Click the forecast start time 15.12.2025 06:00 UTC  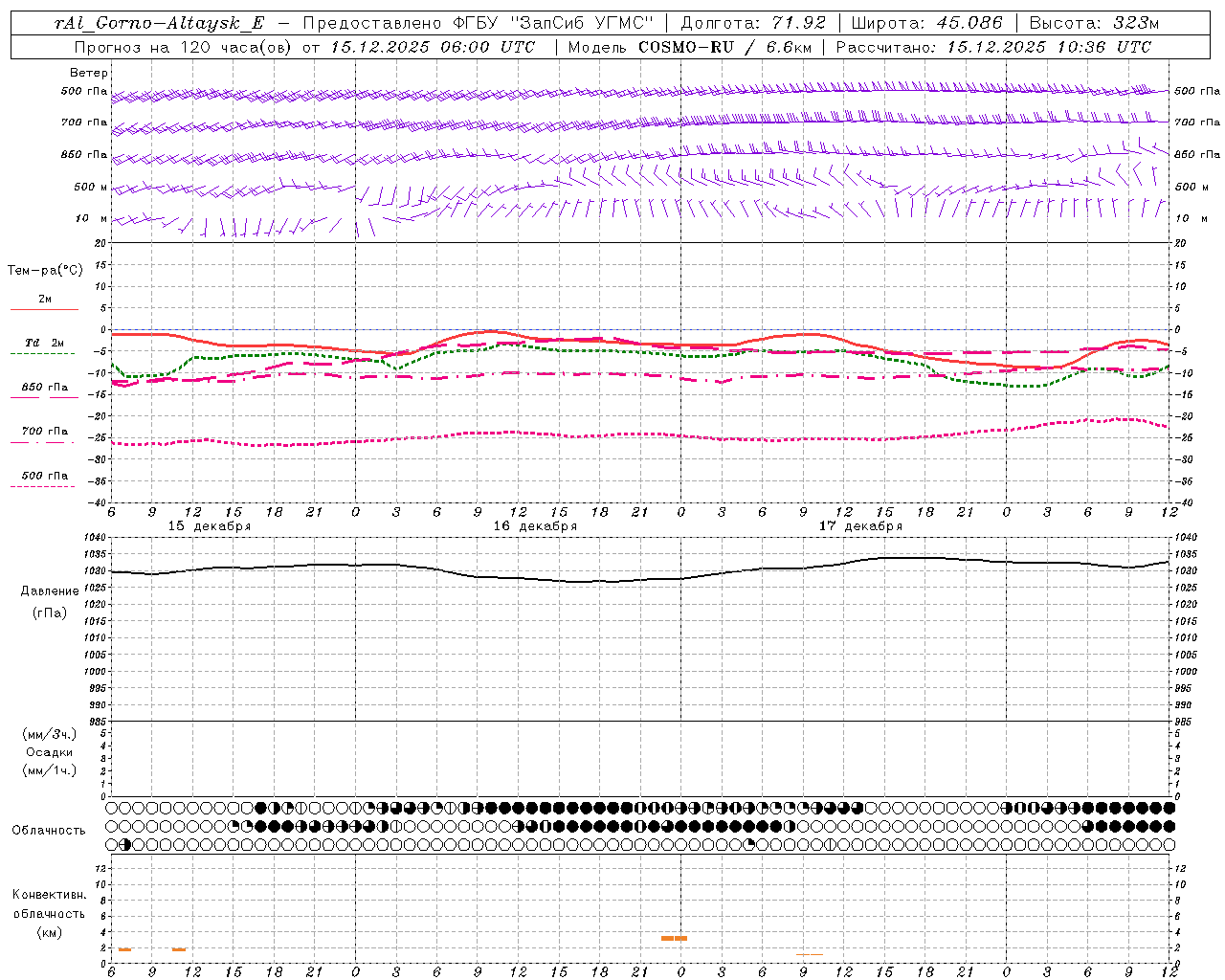tap(433, 47)
